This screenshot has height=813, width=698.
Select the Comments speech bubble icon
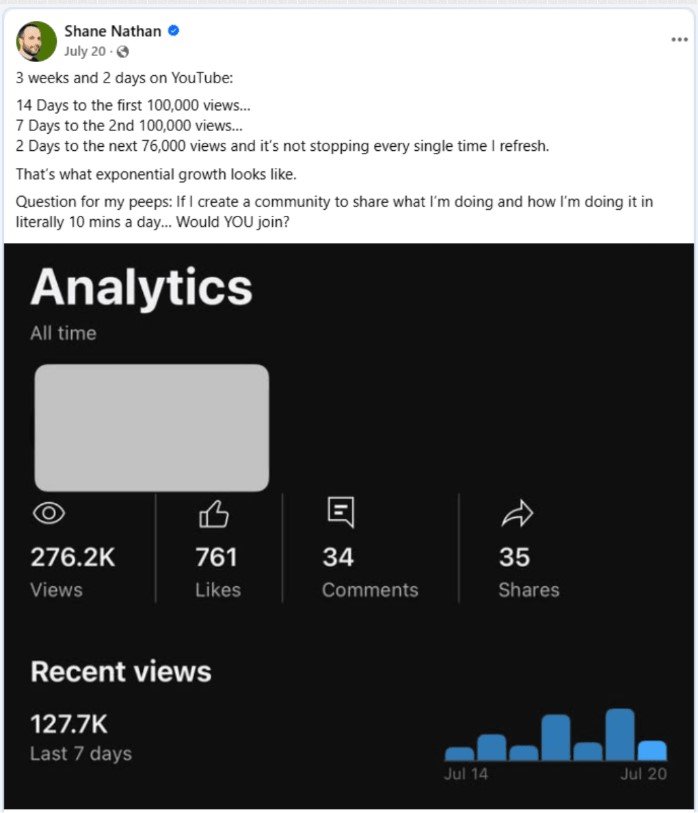pyautogui.click(x=340, y=511)
